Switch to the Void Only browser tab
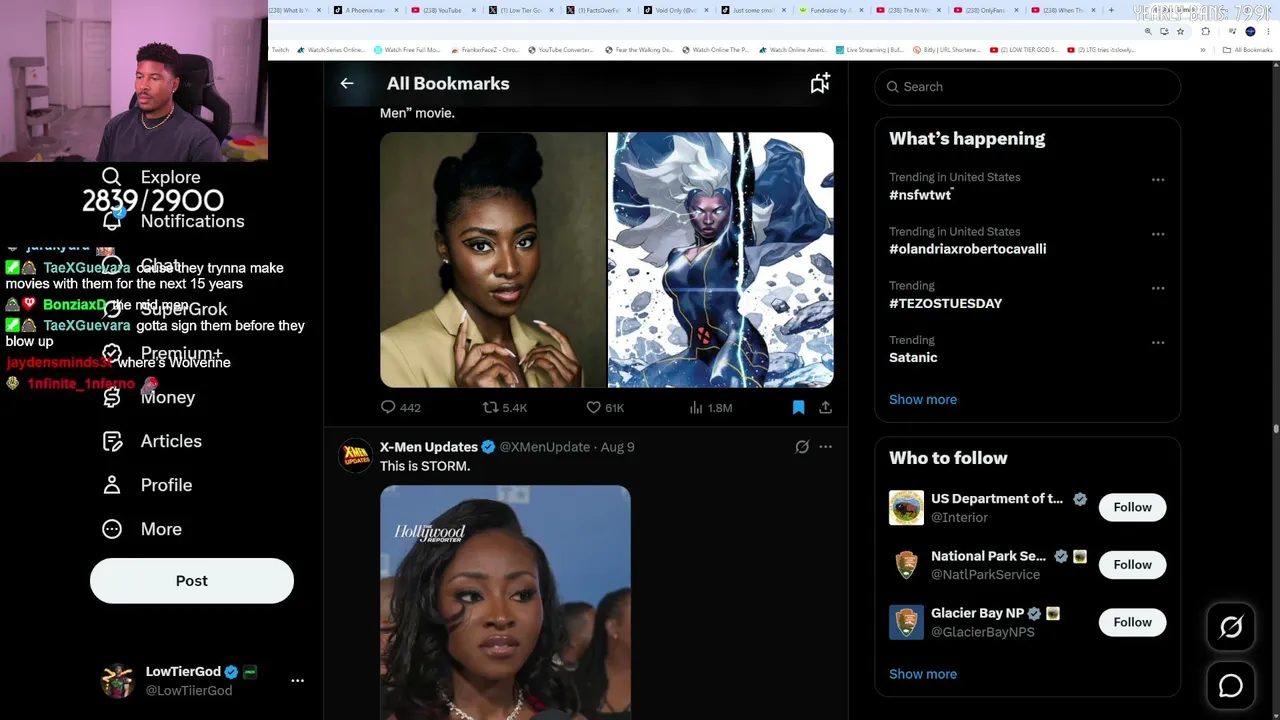The image size is (1280, 720). 677,10
